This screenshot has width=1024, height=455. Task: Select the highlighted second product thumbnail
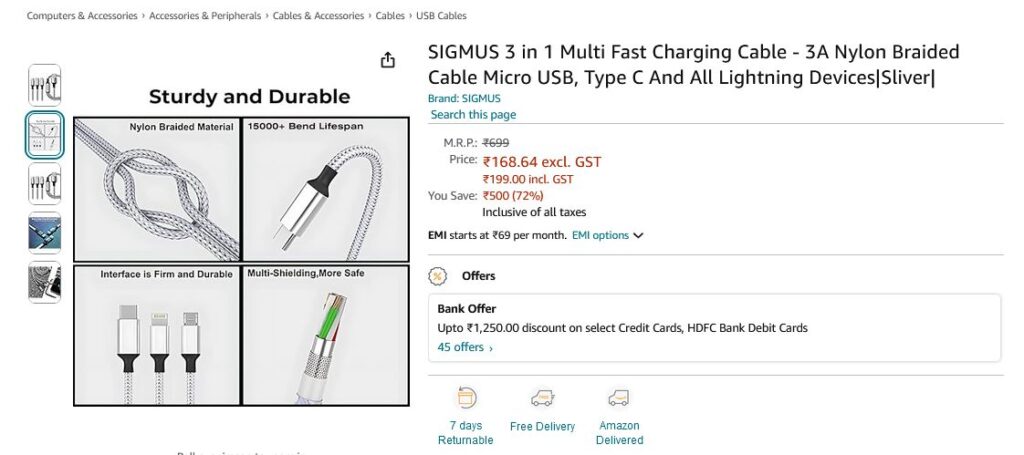(x=45, y=135)
